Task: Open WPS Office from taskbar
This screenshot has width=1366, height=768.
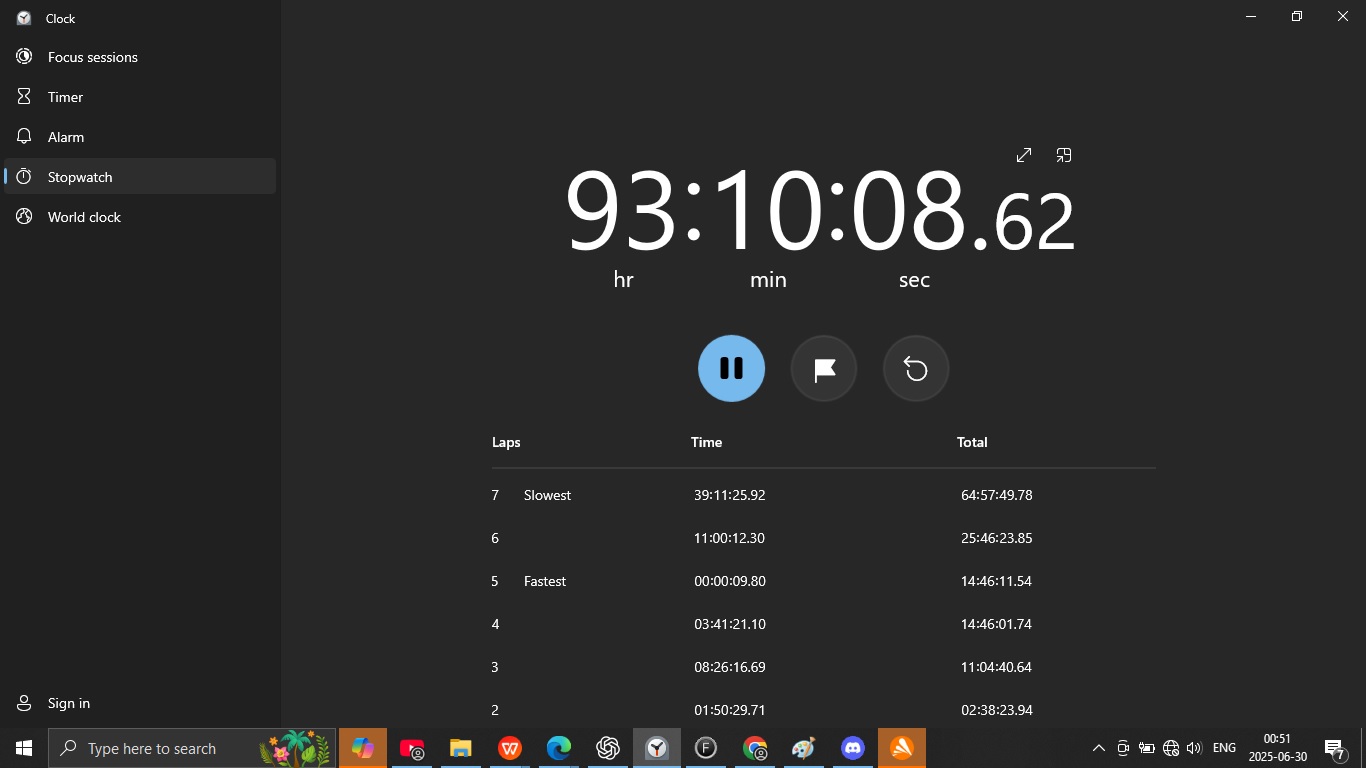Action: point(510,748)
